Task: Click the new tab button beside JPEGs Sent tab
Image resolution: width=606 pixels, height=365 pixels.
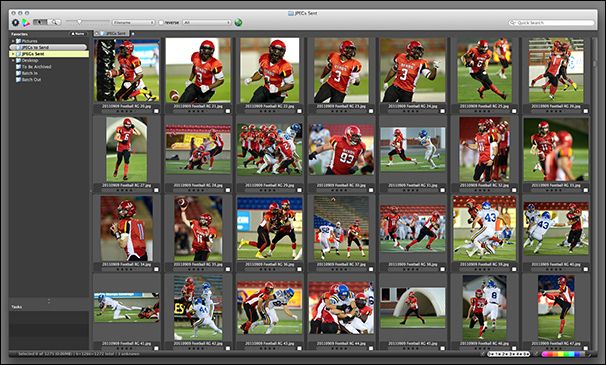Action: (x=133, y=34)
